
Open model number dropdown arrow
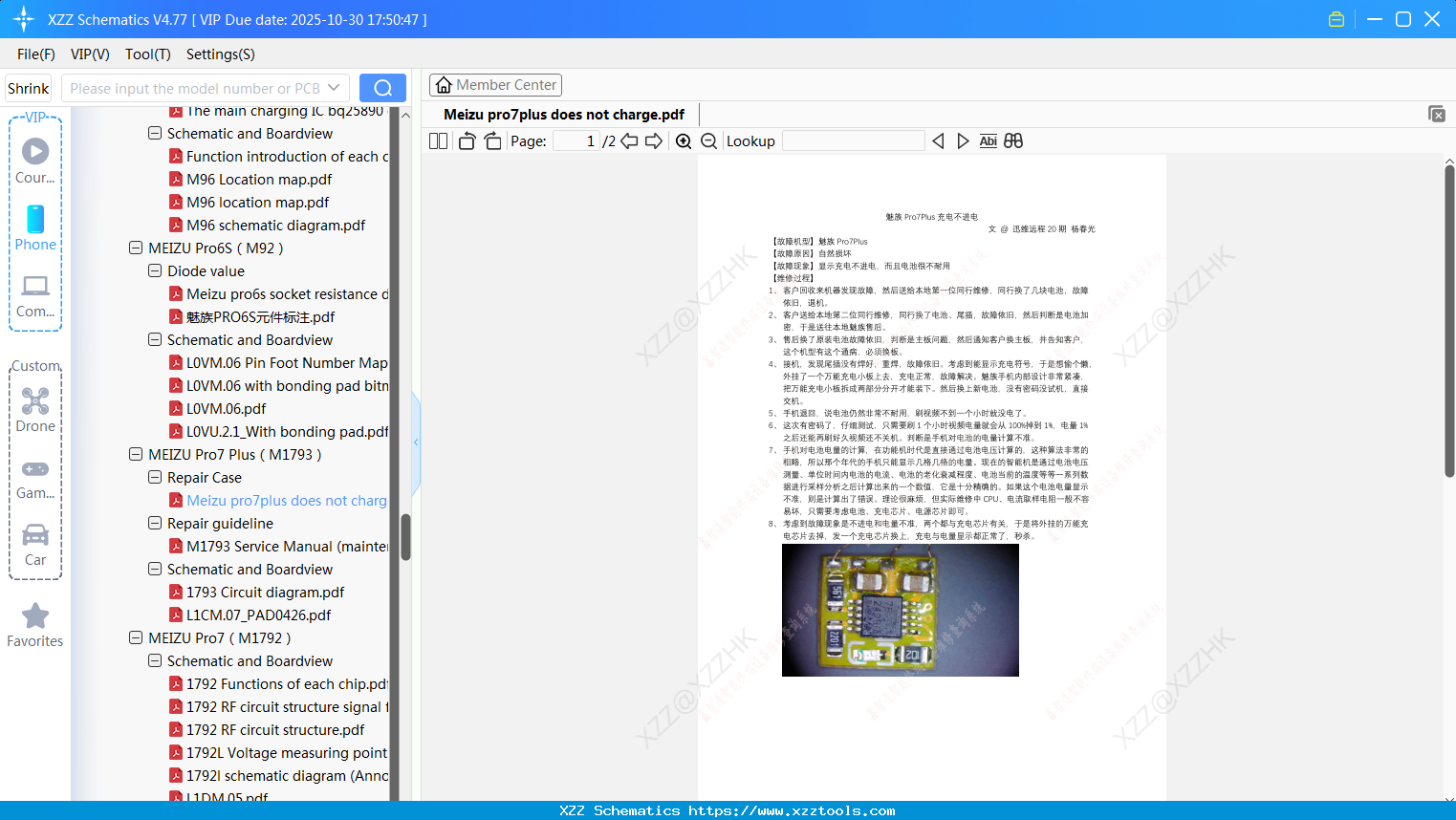click(x=334, y=88)
